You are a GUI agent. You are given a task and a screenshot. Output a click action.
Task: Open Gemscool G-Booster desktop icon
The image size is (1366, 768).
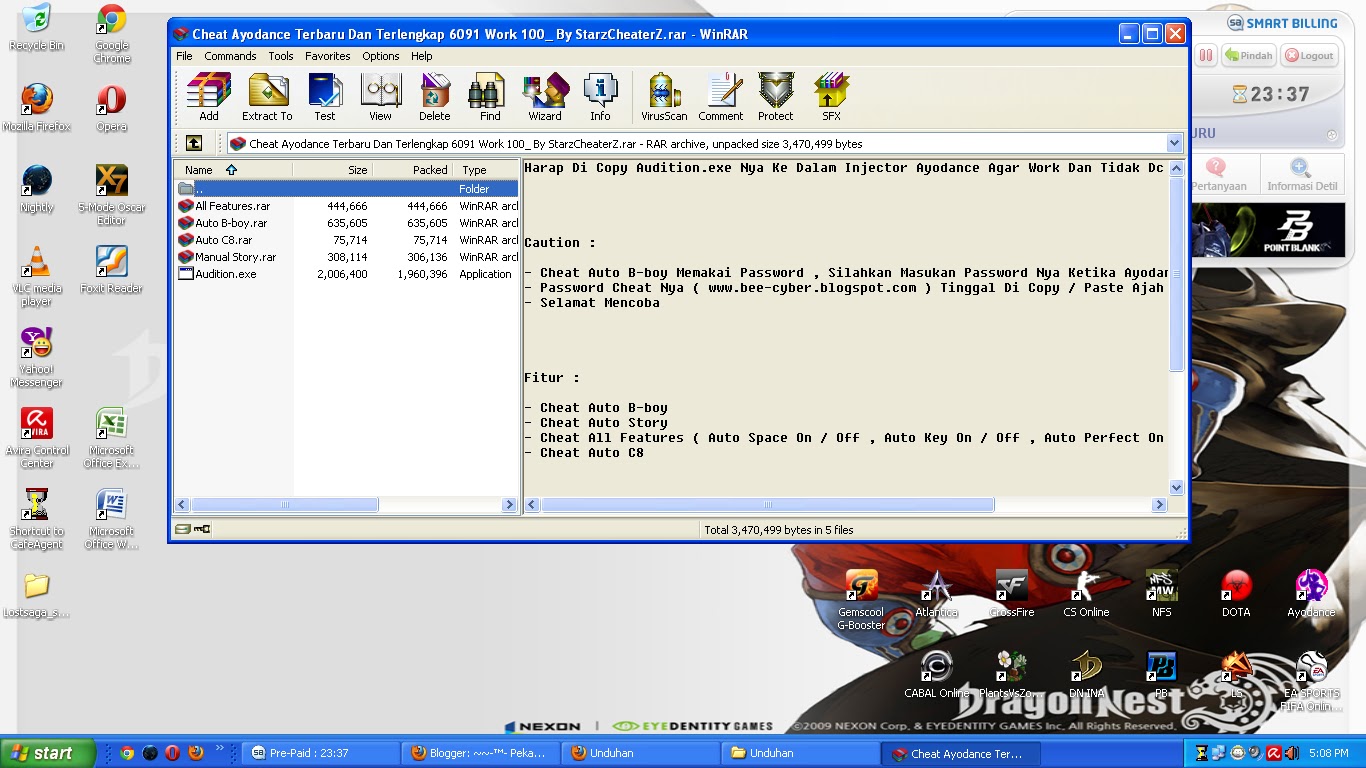tap(861, 600)
